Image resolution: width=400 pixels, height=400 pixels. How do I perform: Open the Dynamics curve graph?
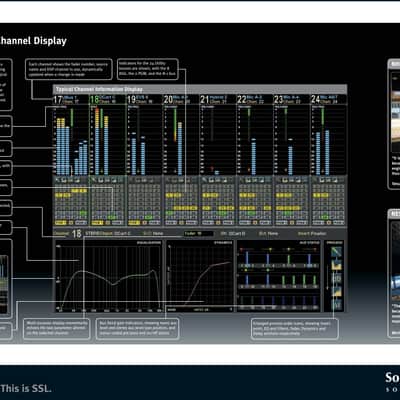click(200, 276)
